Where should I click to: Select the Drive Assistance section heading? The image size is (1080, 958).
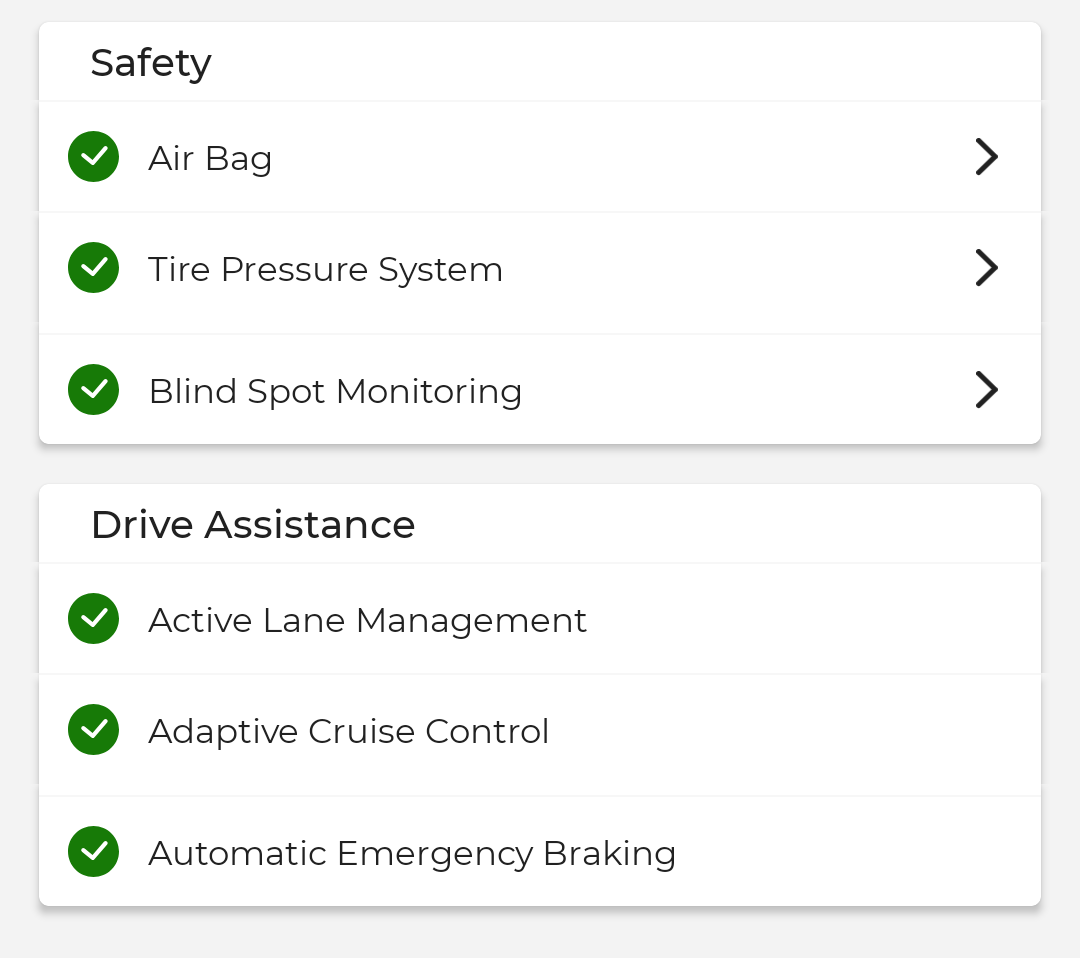253,525
